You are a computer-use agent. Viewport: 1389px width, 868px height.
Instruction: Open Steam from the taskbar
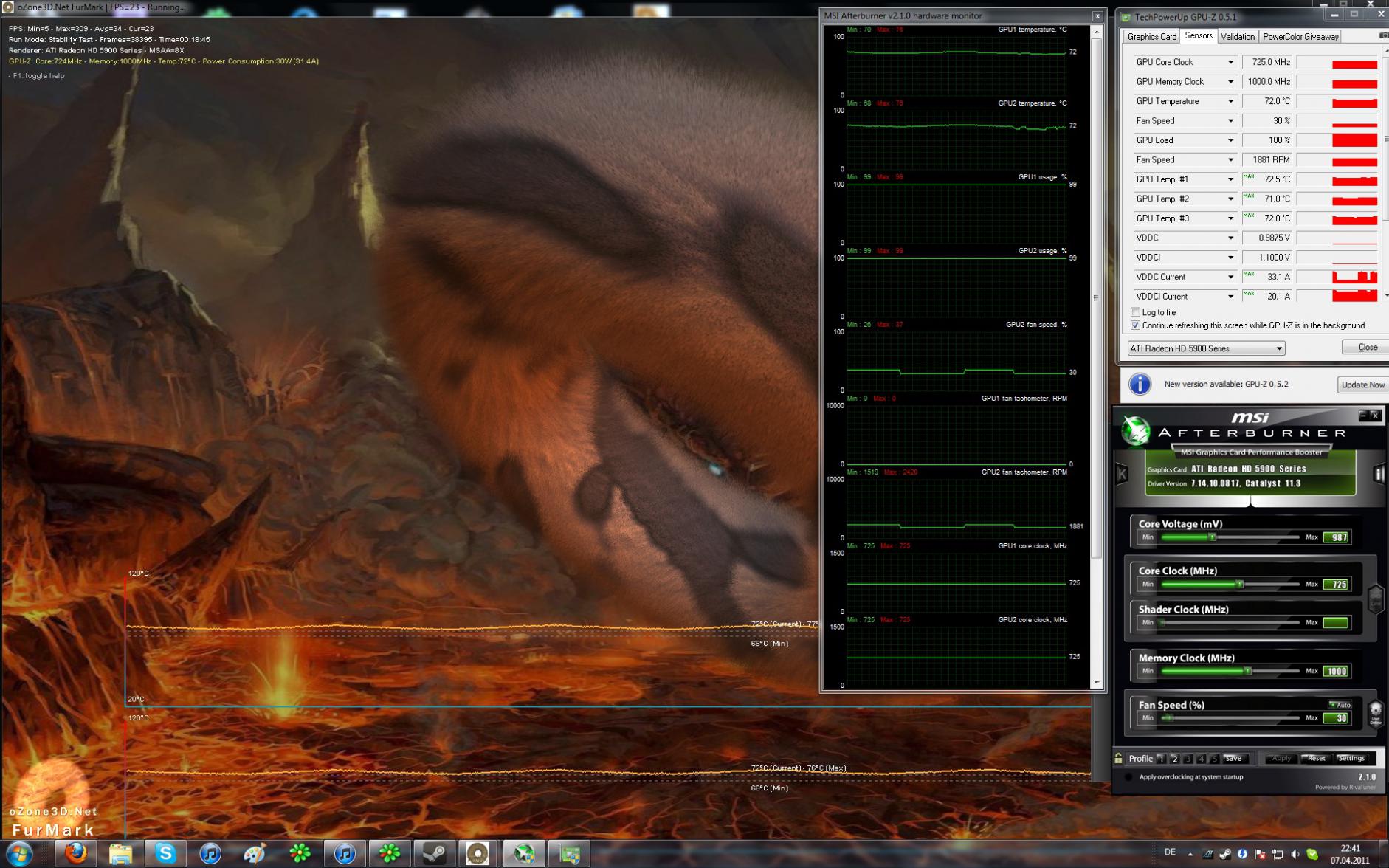click(x=434, y=854)
